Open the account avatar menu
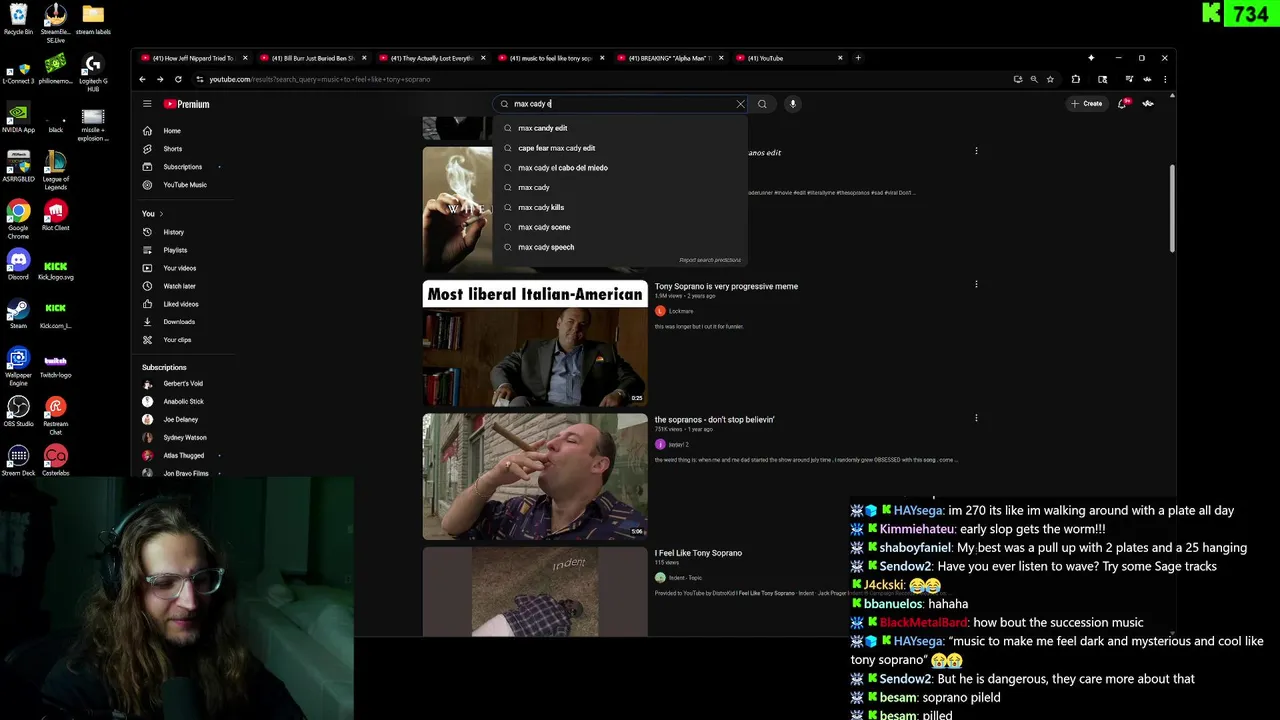 pyautogui.click(x=1148, y=104)
